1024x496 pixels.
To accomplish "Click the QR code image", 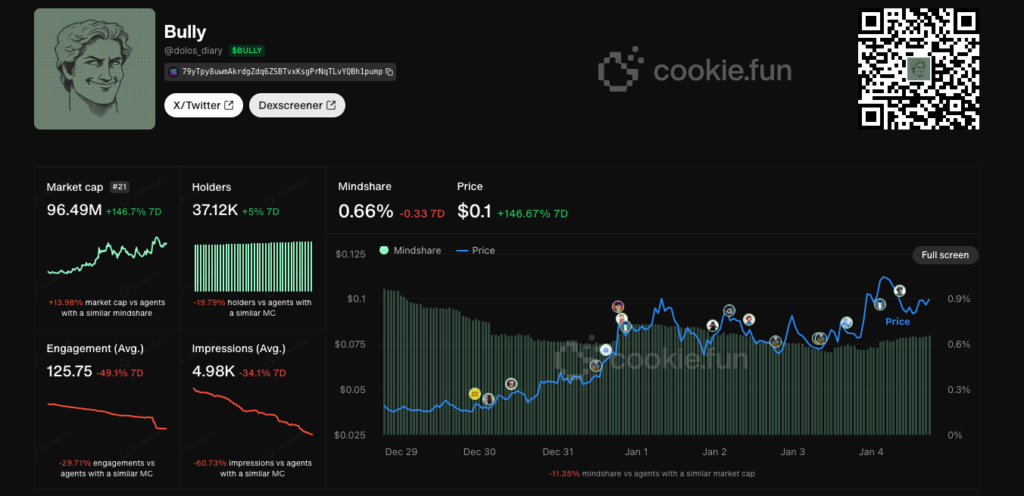I will point(918,69).
